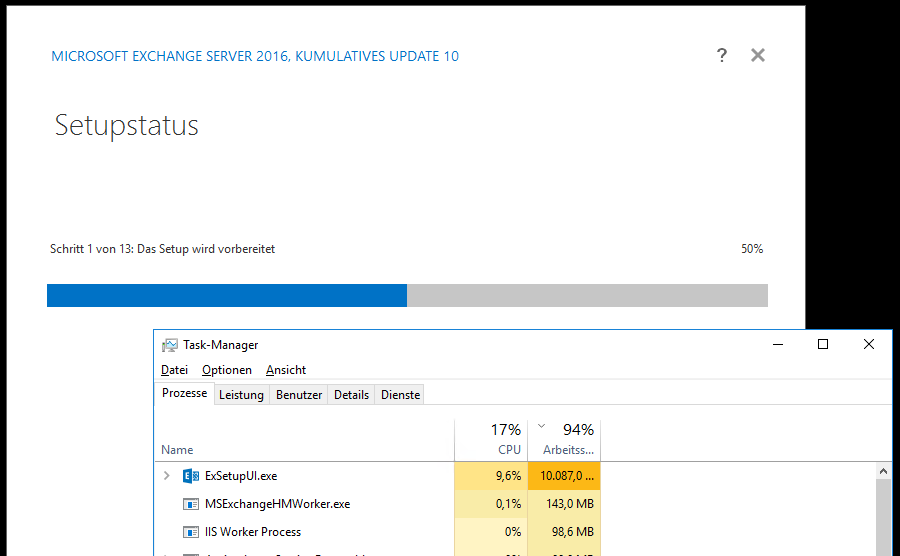Click the Exchange Server 2016 update title

point(255,56)
